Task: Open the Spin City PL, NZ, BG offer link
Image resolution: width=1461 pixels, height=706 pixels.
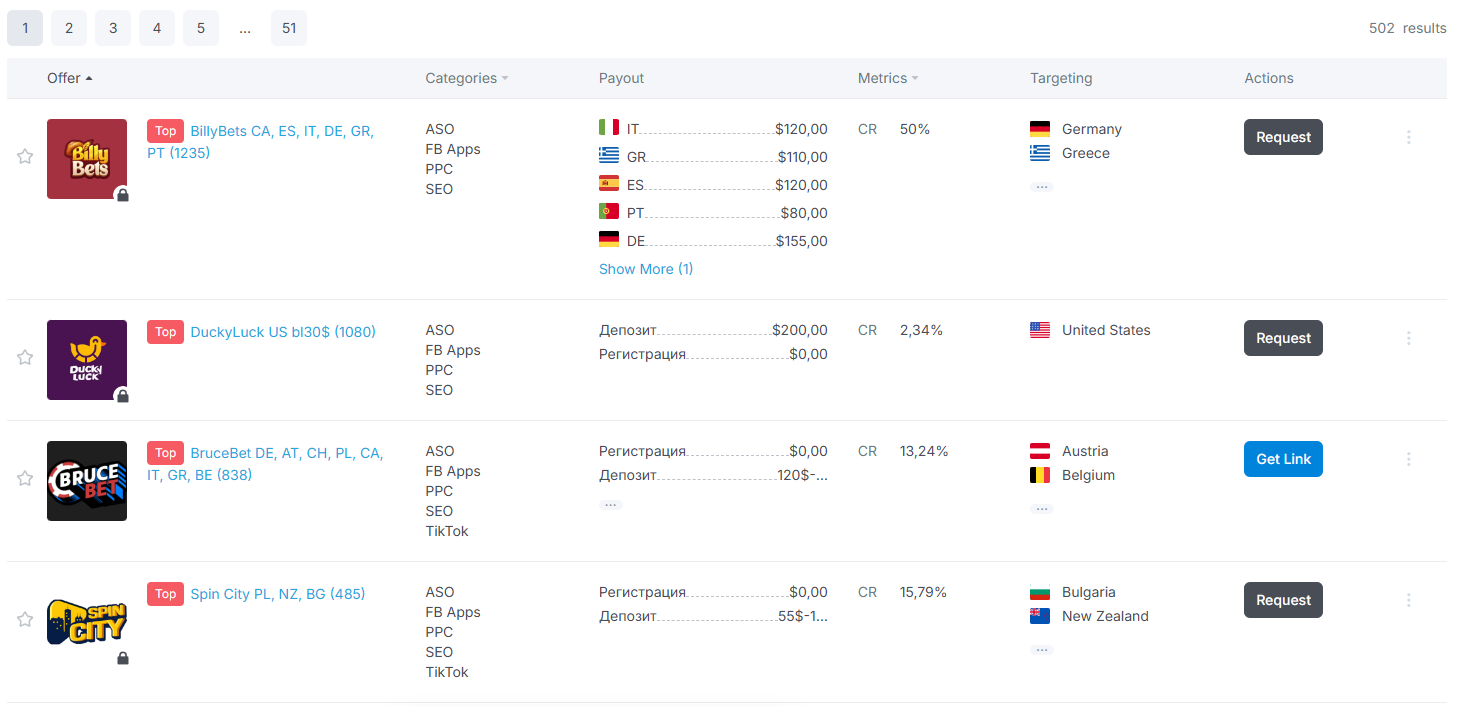Action: (277, 594)
